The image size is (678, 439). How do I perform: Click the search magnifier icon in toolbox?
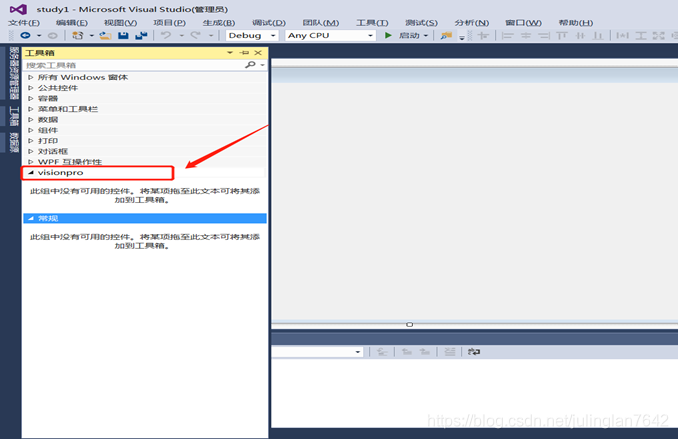250,65
